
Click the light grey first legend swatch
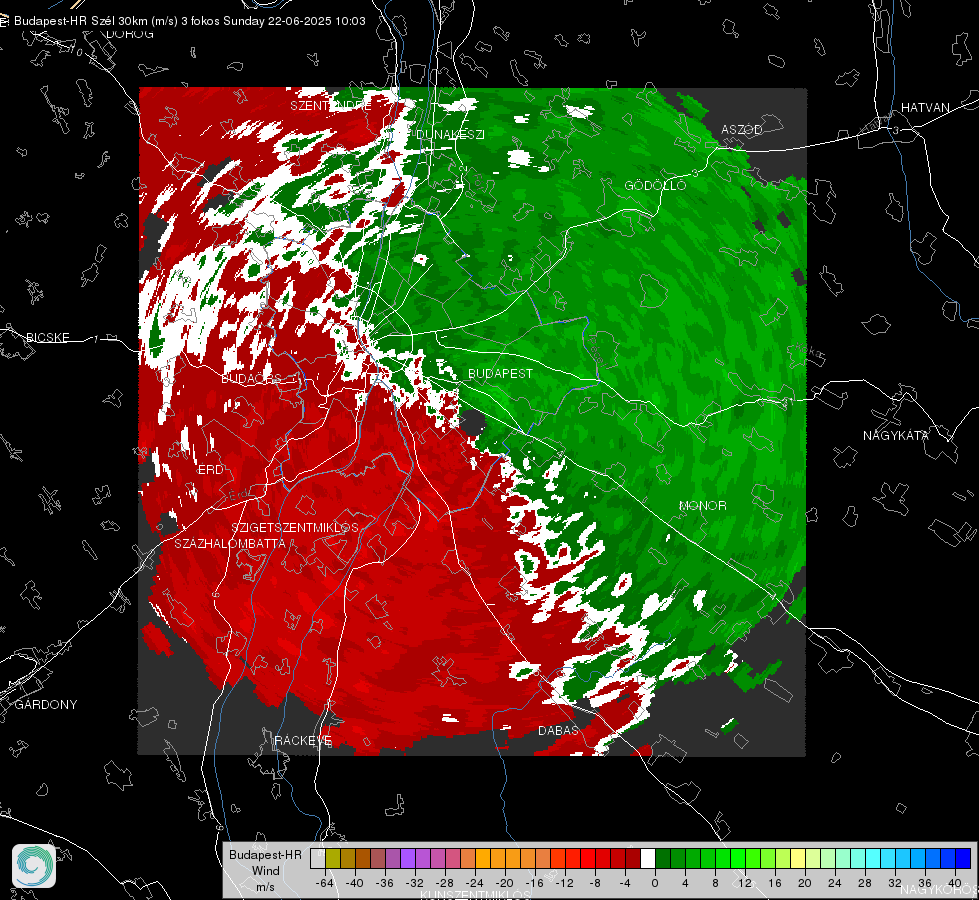tap(318, 859)
